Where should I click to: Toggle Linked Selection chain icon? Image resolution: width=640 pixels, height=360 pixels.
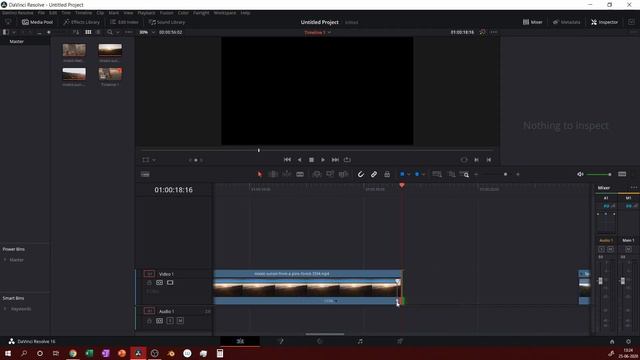pyautogui.click(x=374, y=174)
